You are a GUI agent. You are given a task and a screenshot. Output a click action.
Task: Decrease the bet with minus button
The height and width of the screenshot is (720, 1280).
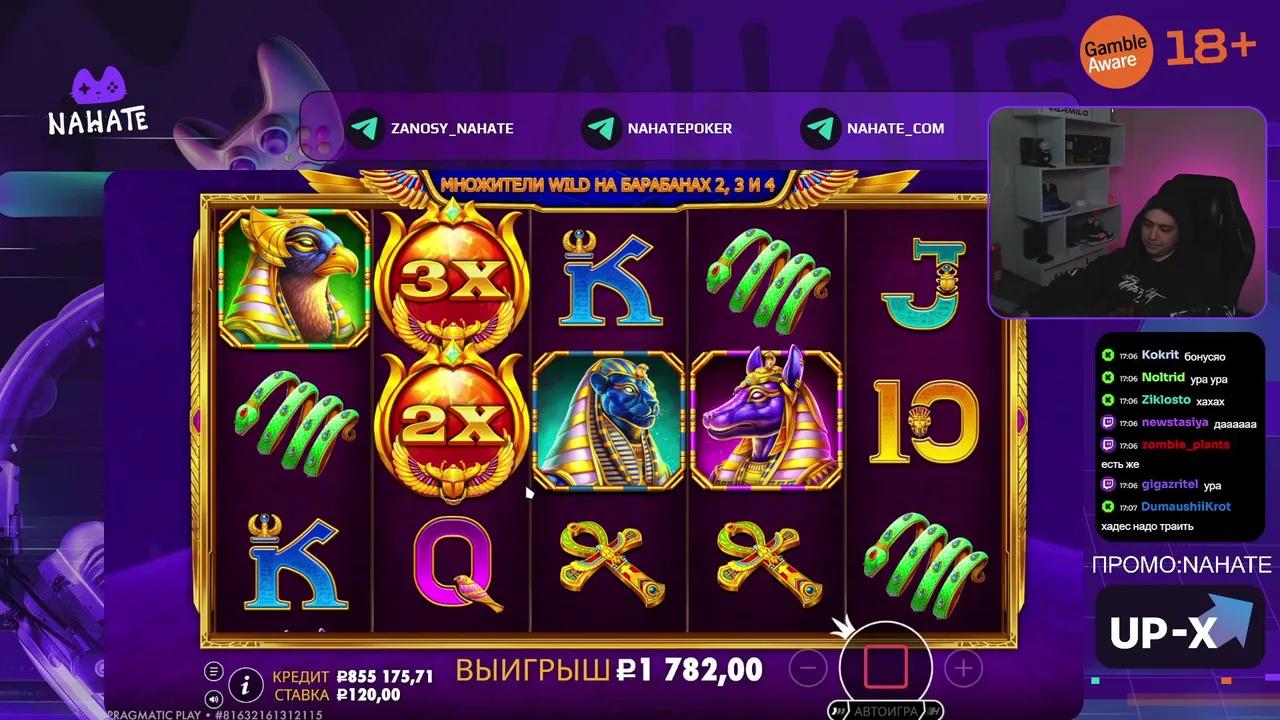(808, 668)
